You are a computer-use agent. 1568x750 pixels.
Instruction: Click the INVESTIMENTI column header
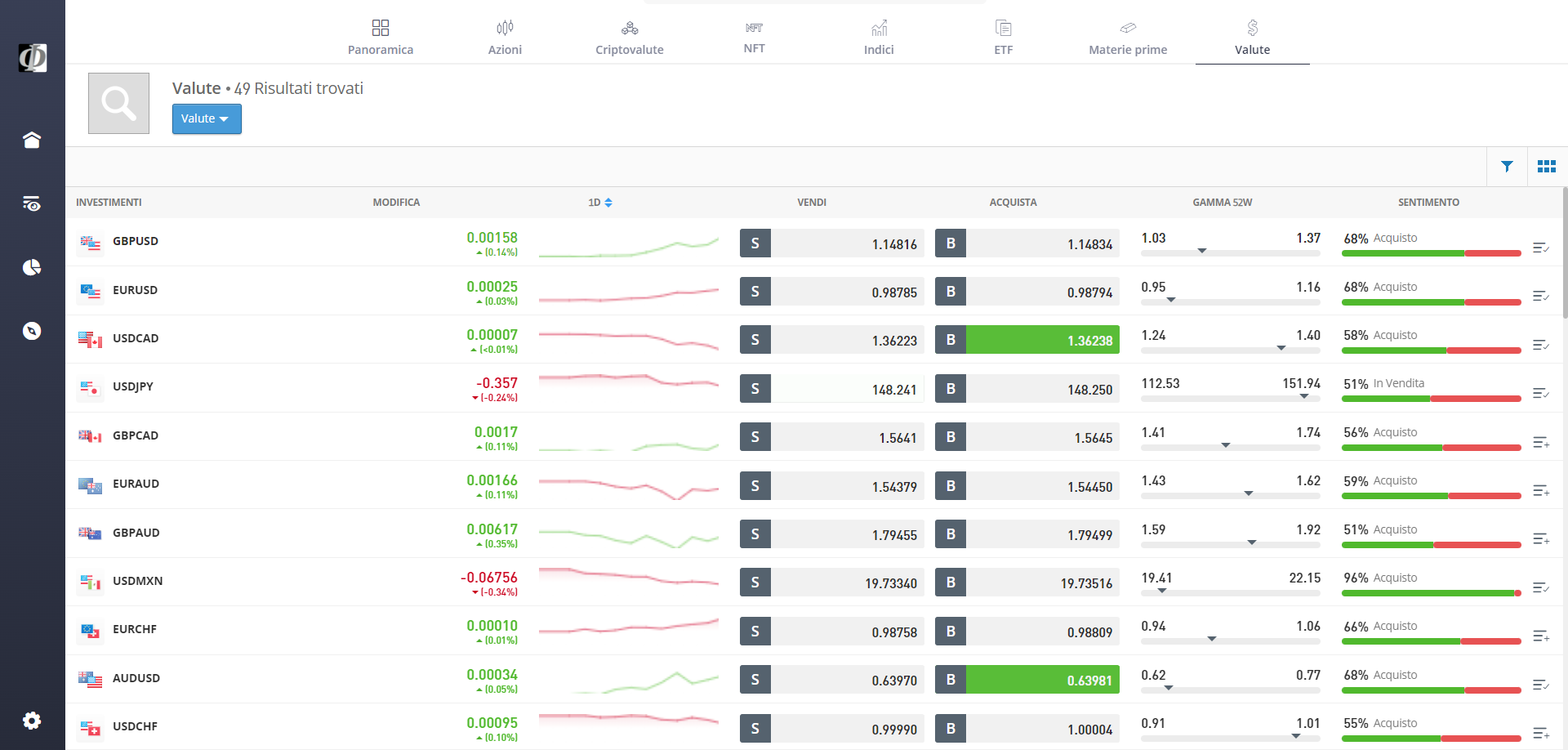pyautogui.click(x=109, y=203)
